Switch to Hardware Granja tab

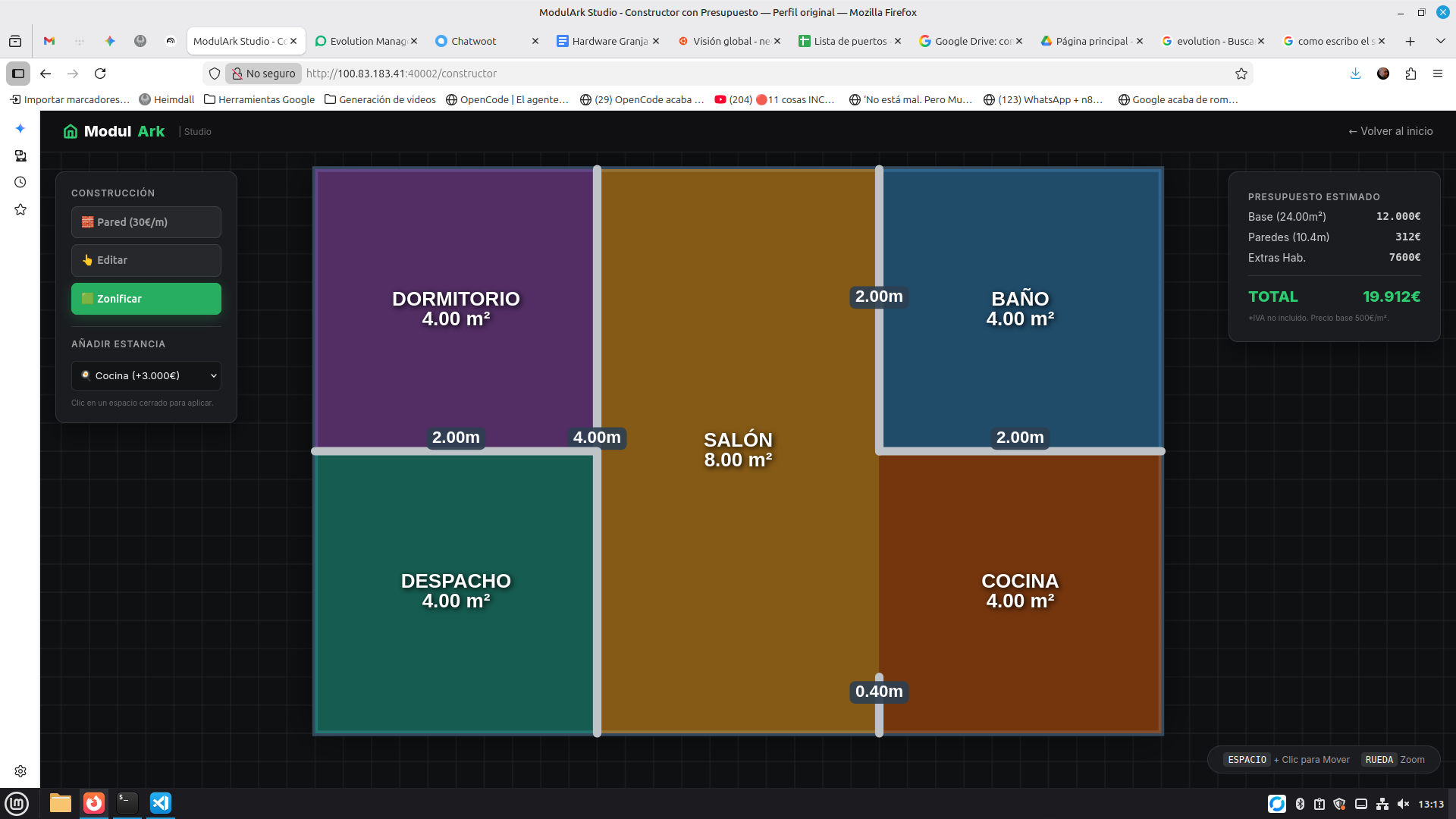[x=608, y=41]
